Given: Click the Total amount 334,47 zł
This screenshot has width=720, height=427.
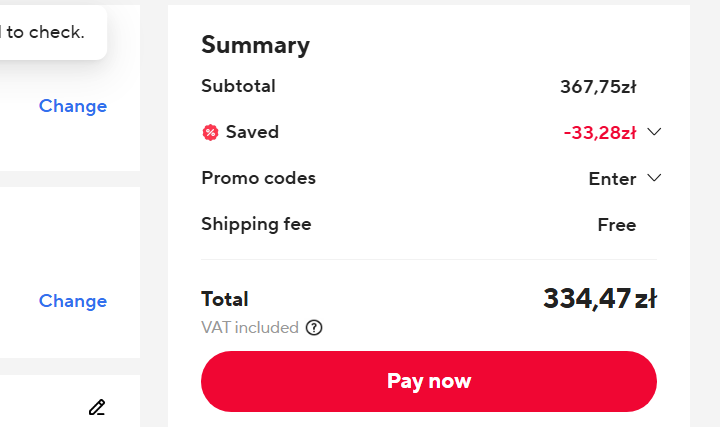Looking at the screenshot, I should [599, 298].
